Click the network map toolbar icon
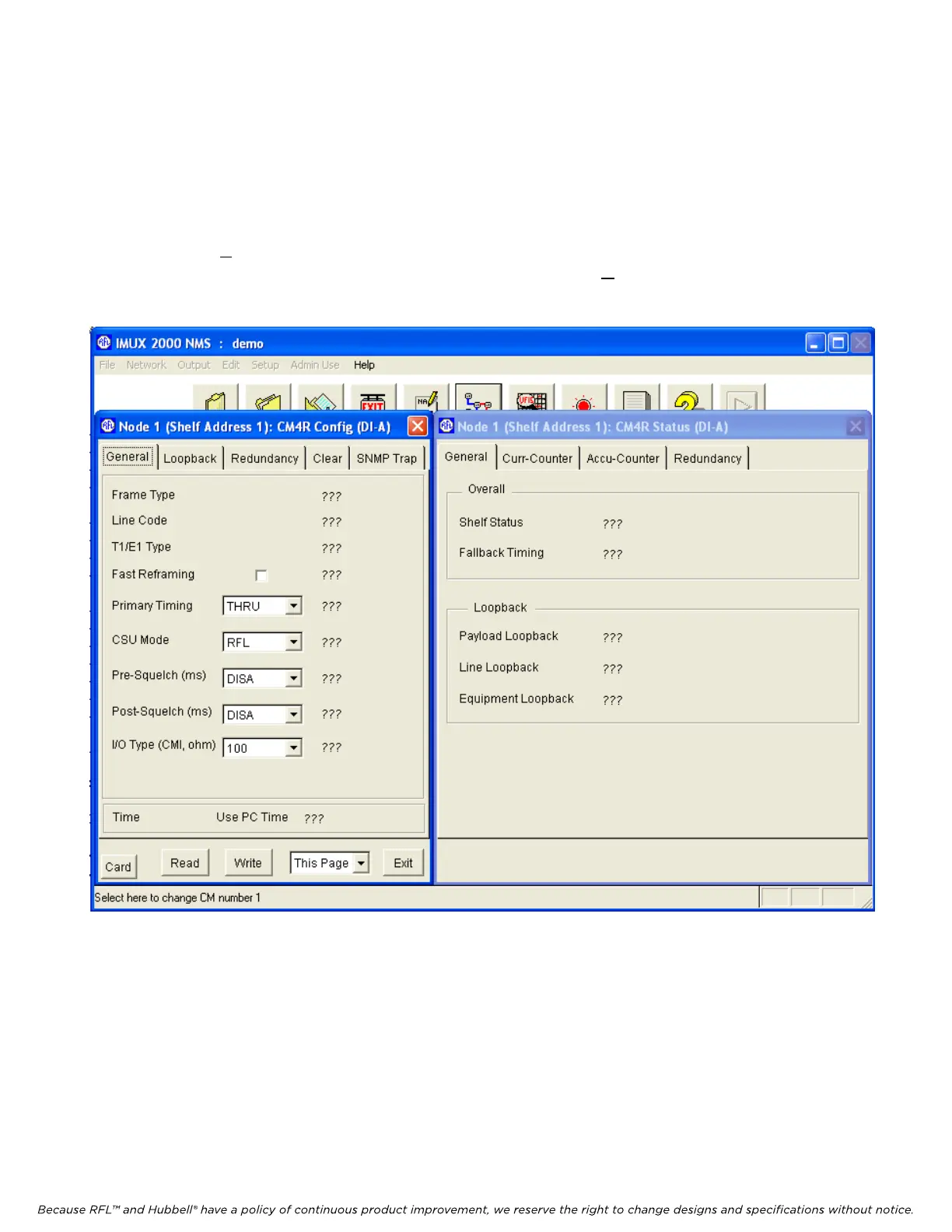 320,398
